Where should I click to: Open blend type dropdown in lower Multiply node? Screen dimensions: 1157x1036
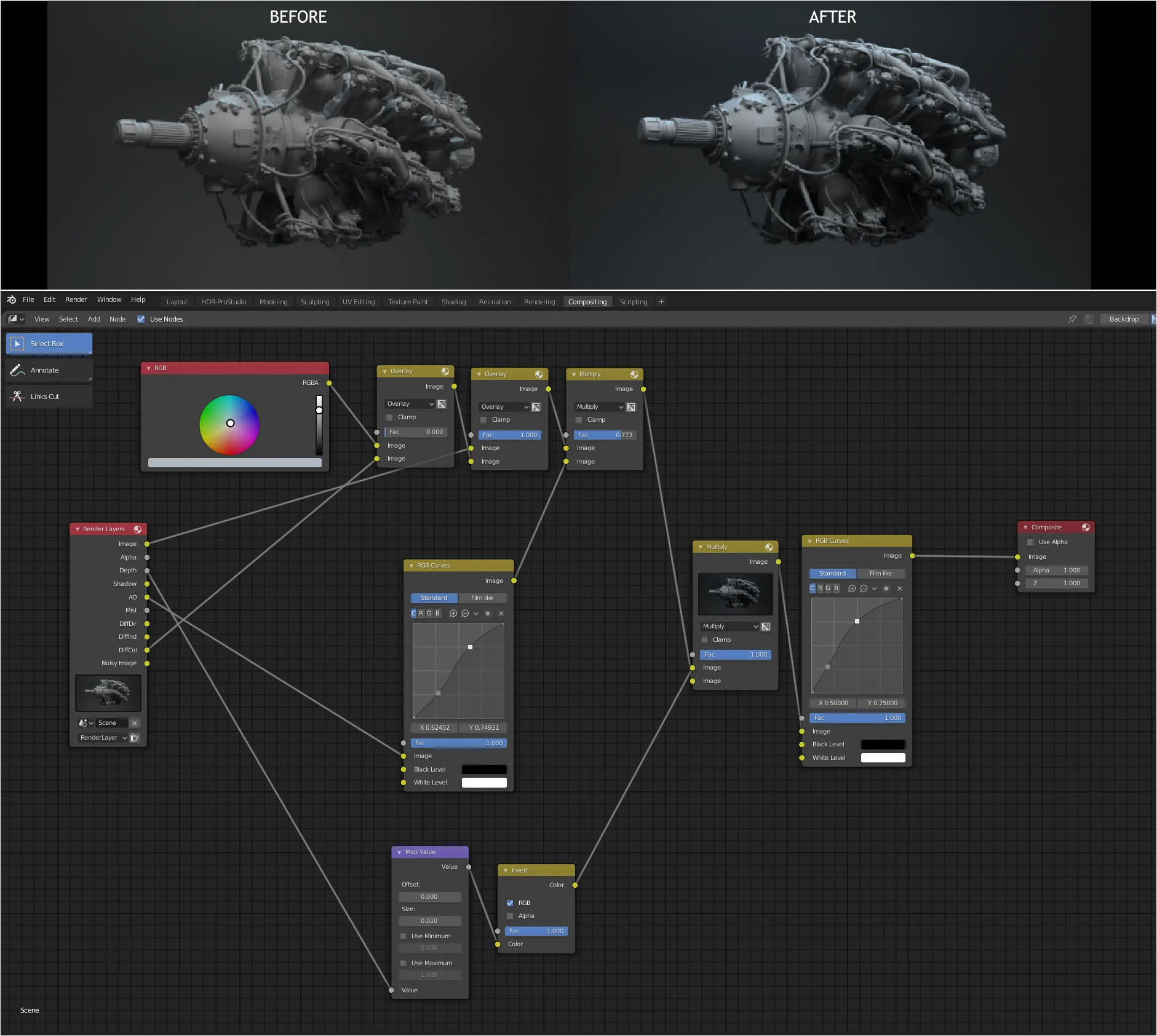(730, 627)
